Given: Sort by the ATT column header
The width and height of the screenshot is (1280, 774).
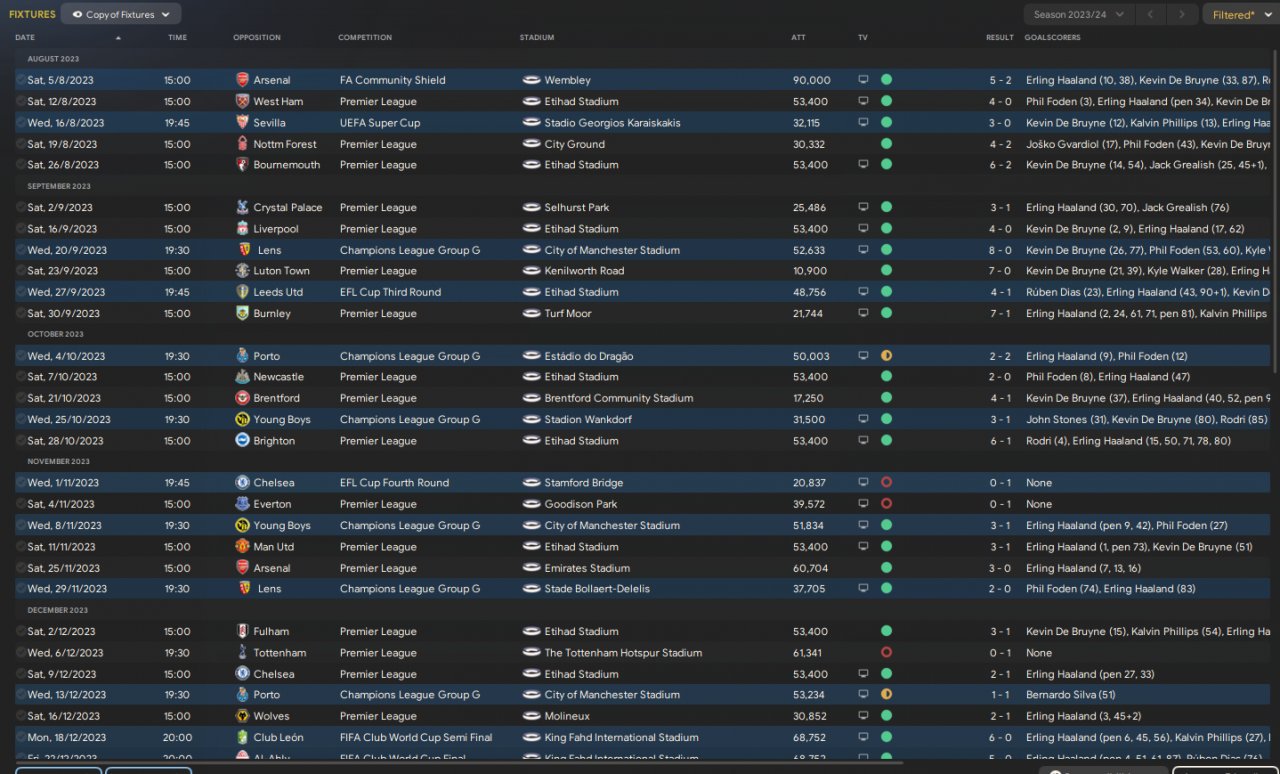Looking at the screenshot, I should pos(798,38).
